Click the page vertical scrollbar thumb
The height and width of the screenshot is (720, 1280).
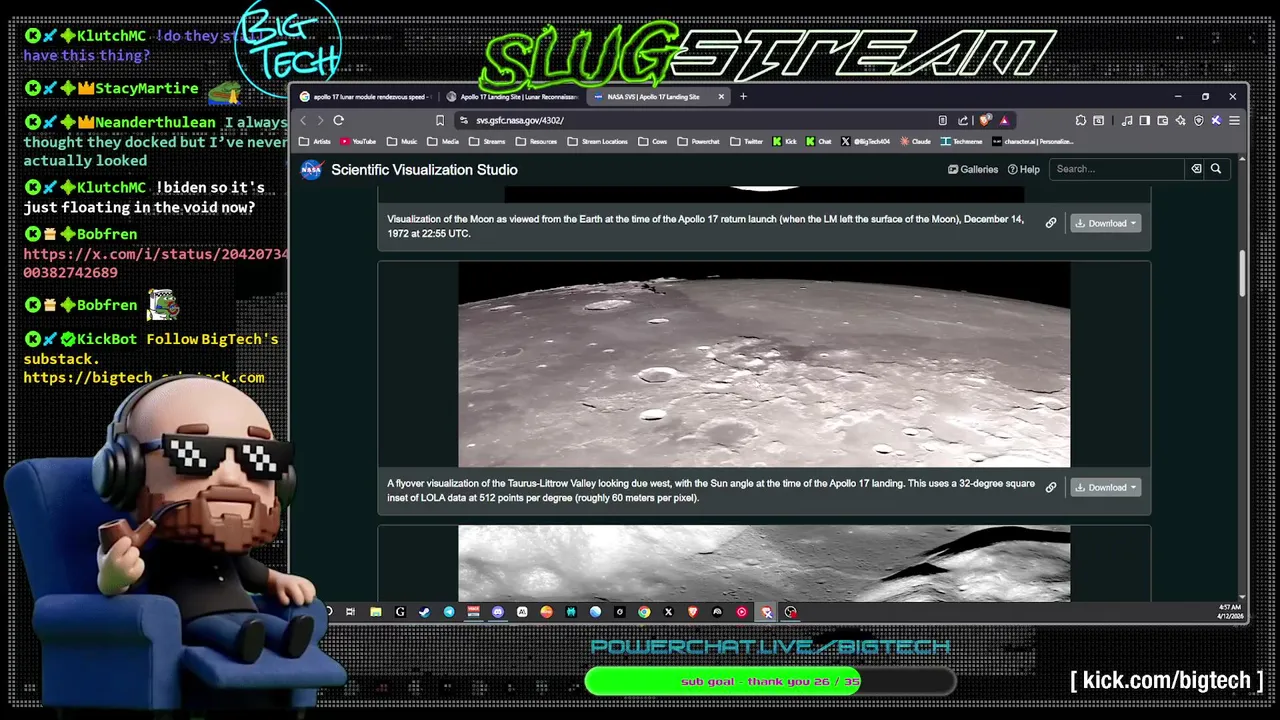point(1243,273)
